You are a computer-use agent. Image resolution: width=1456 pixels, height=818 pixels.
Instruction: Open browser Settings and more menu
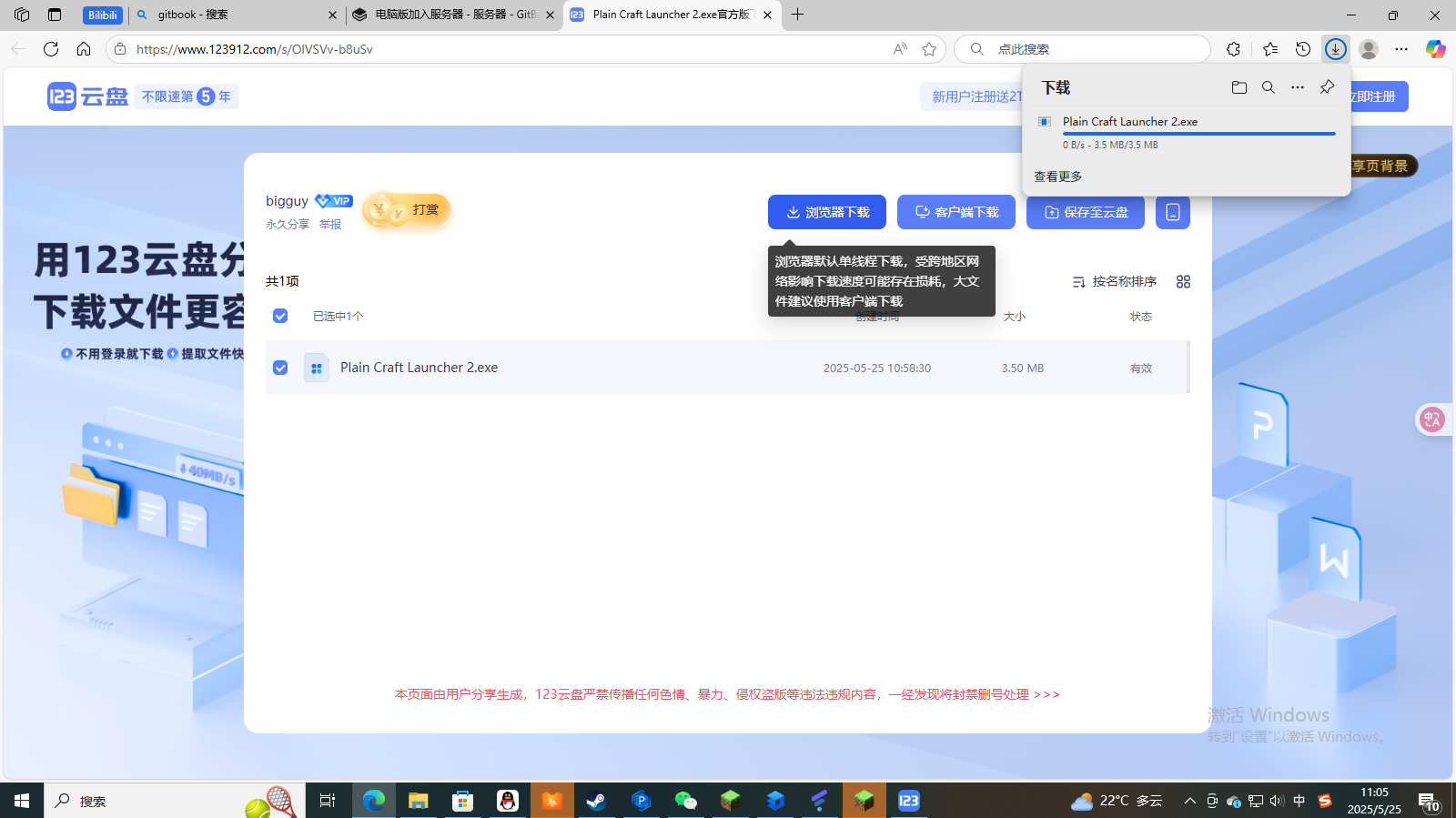coord(1401,49)
